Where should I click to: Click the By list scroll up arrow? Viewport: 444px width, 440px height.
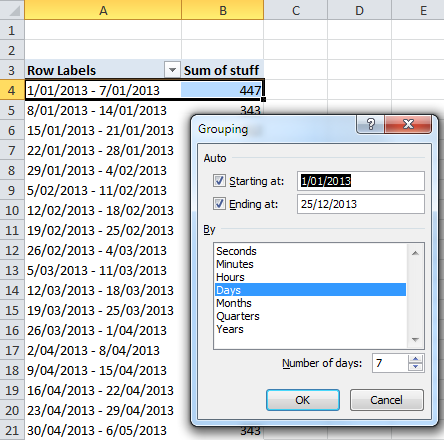coord(415,253)
